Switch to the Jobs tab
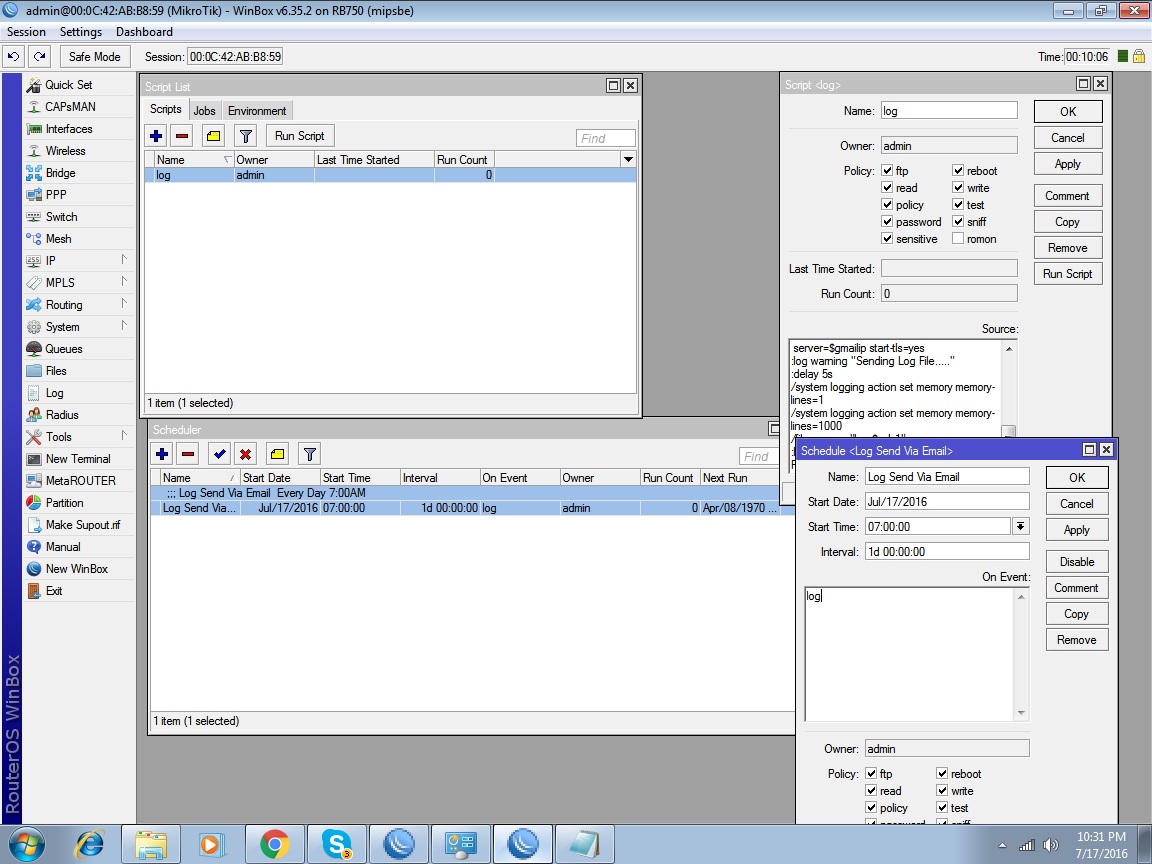Screen dimensions: 1152x864 [204, 111]
